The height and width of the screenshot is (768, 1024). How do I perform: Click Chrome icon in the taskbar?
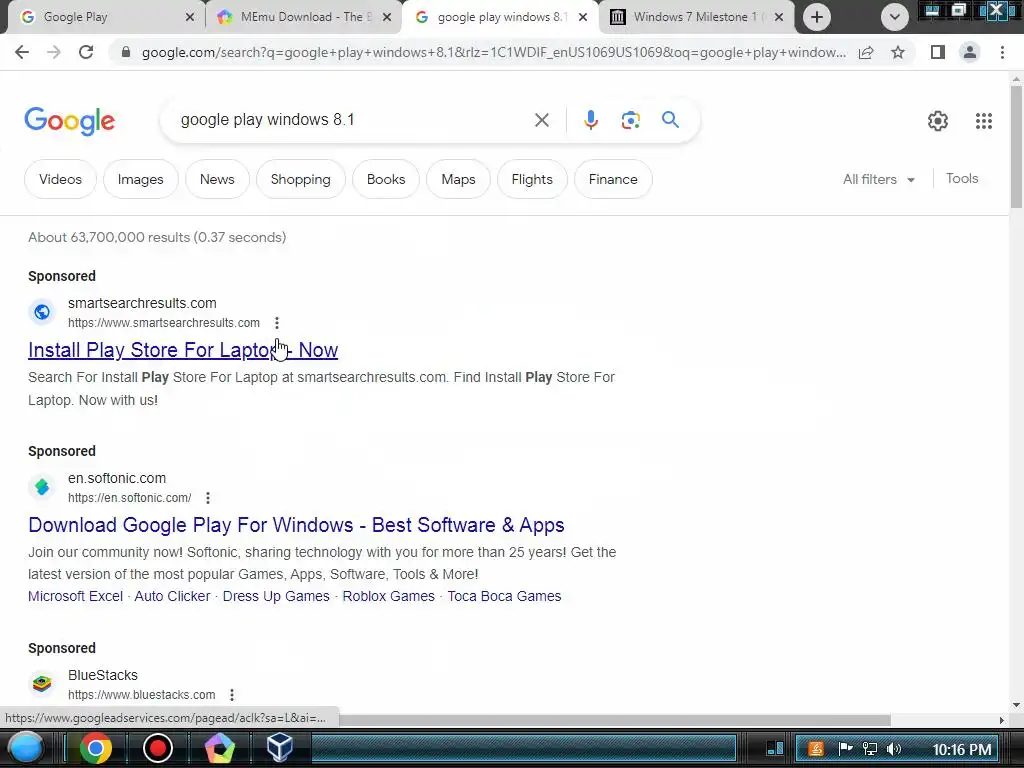click(x=95, y=748)
